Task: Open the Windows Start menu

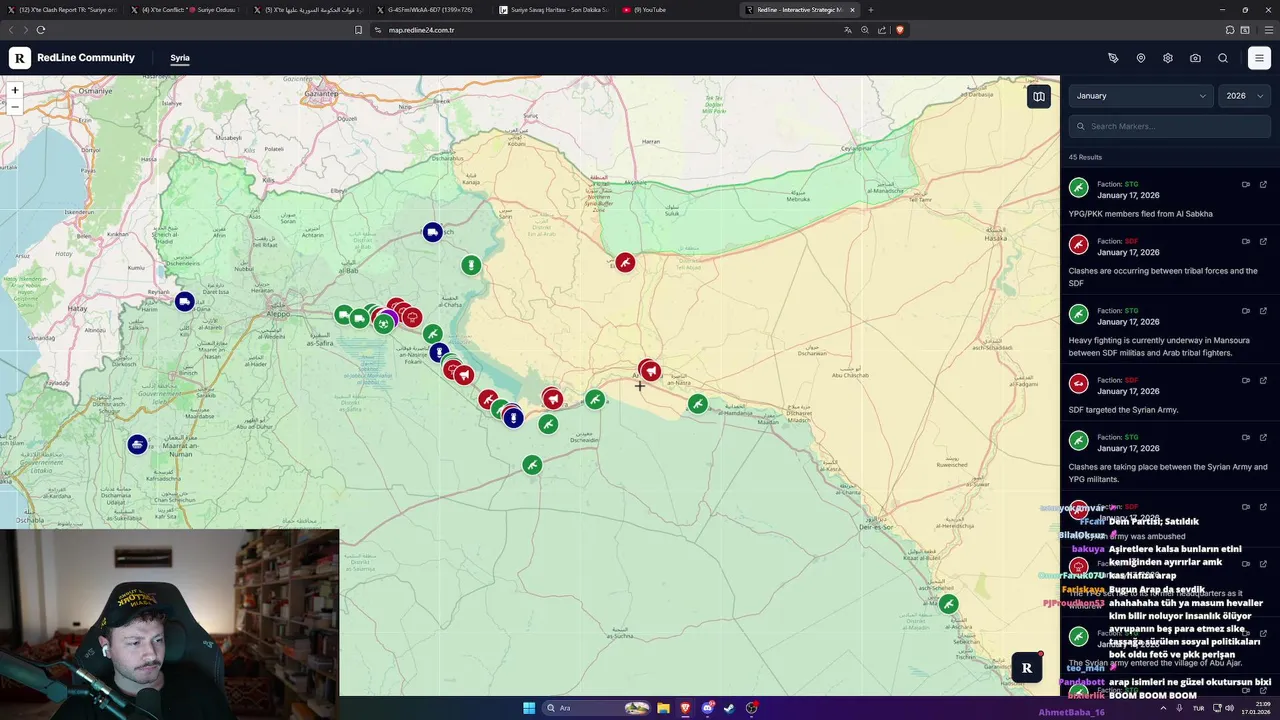Action: click(529, 708)
